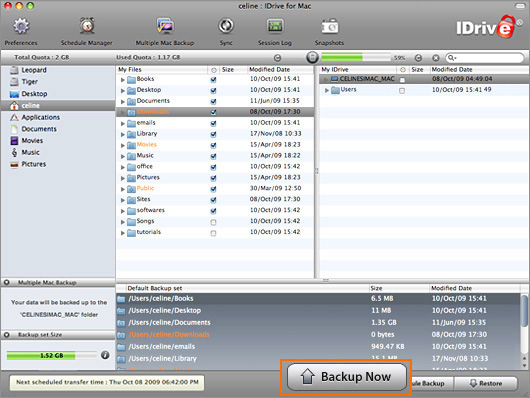Open Multiple Mac Backup toolbar icon
The height and width of the screenshot is (398, 530).
point(165,26)
